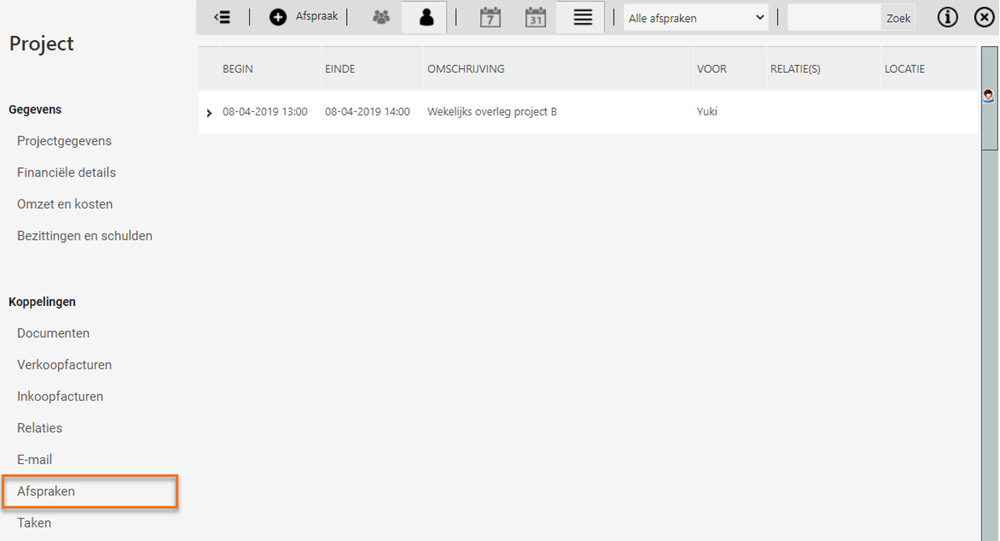Open Omzet en kosten in the sidebar
This screenshot has height=541, width=1000.
[65, 204]
